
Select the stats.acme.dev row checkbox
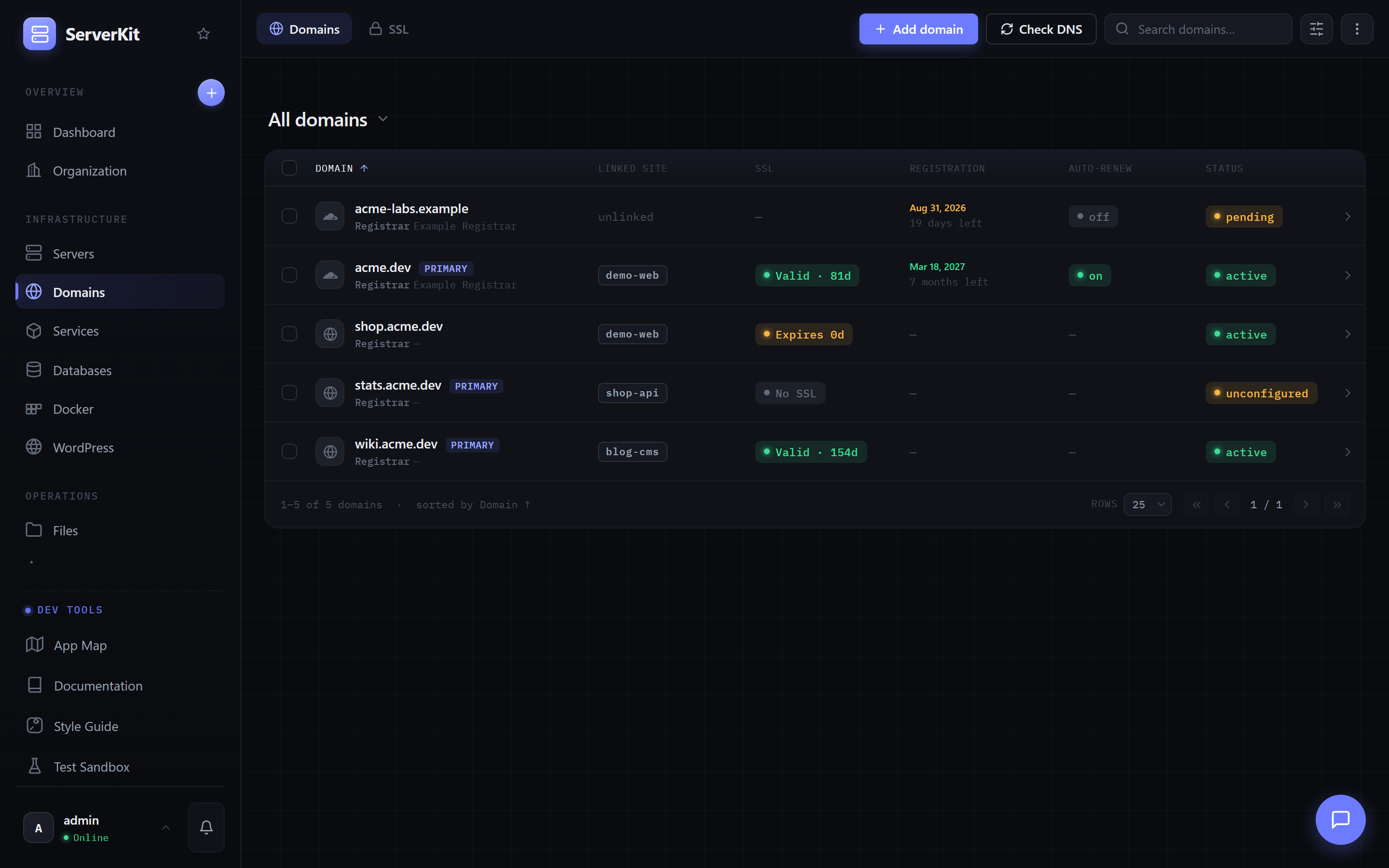pyautogui.click(x=289, y=393)
